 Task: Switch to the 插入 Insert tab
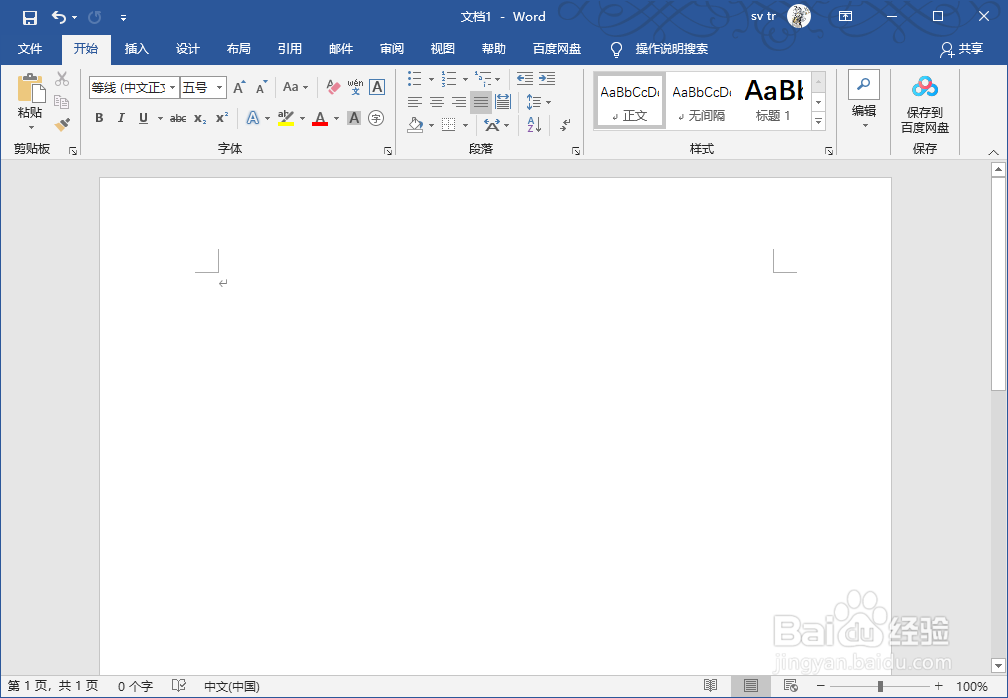(136, 49)
